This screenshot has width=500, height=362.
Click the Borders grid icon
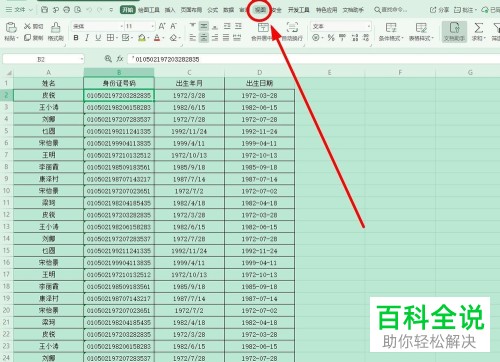[110, 38]
